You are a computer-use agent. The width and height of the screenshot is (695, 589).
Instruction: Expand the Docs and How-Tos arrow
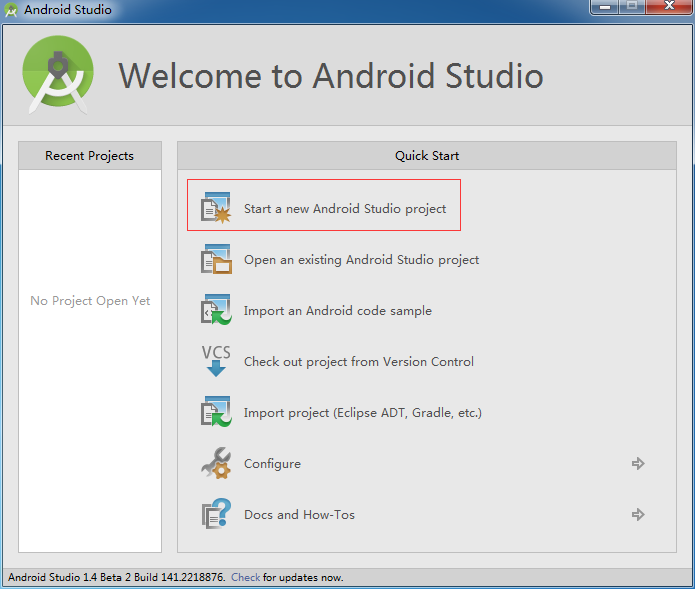click(638, 515)
